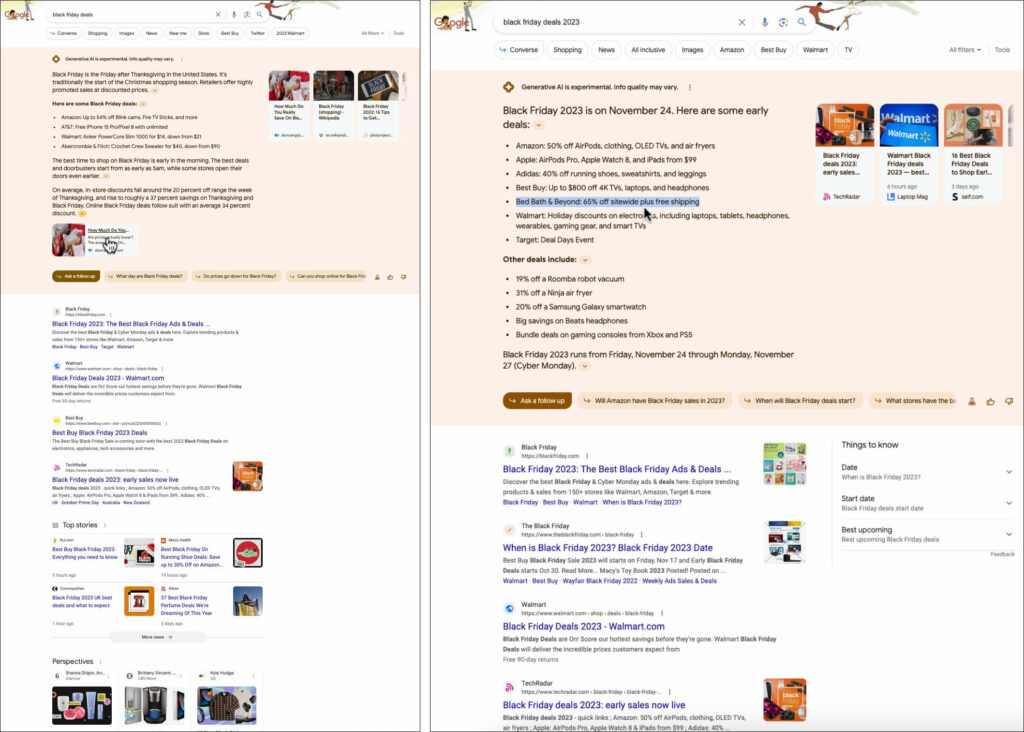Click the magnifier search icon in right window
Screen dimensions: 1024x732
[801, 22]
